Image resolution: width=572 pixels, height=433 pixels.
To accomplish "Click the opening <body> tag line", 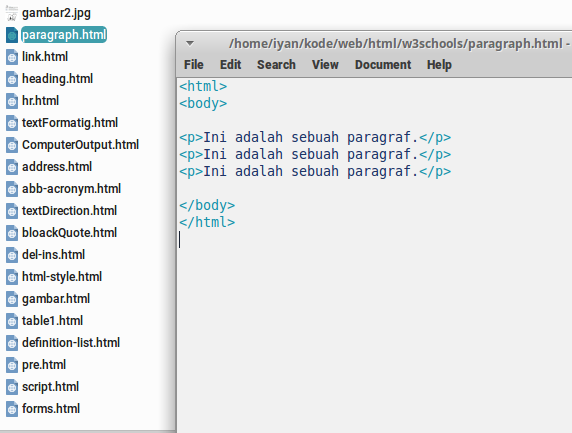I will coord(203,103).
